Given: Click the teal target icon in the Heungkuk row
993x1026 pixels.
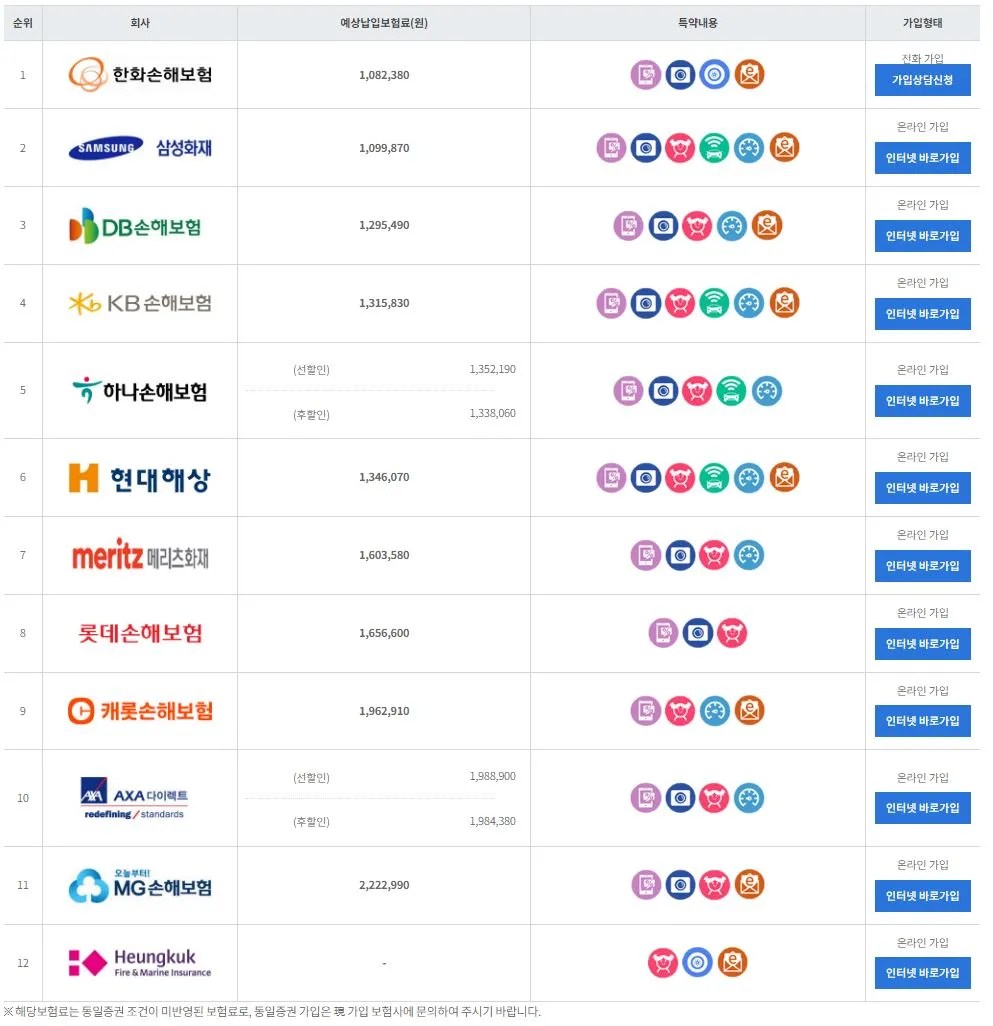Looking at the screenshot, I should tap(699, 961).
